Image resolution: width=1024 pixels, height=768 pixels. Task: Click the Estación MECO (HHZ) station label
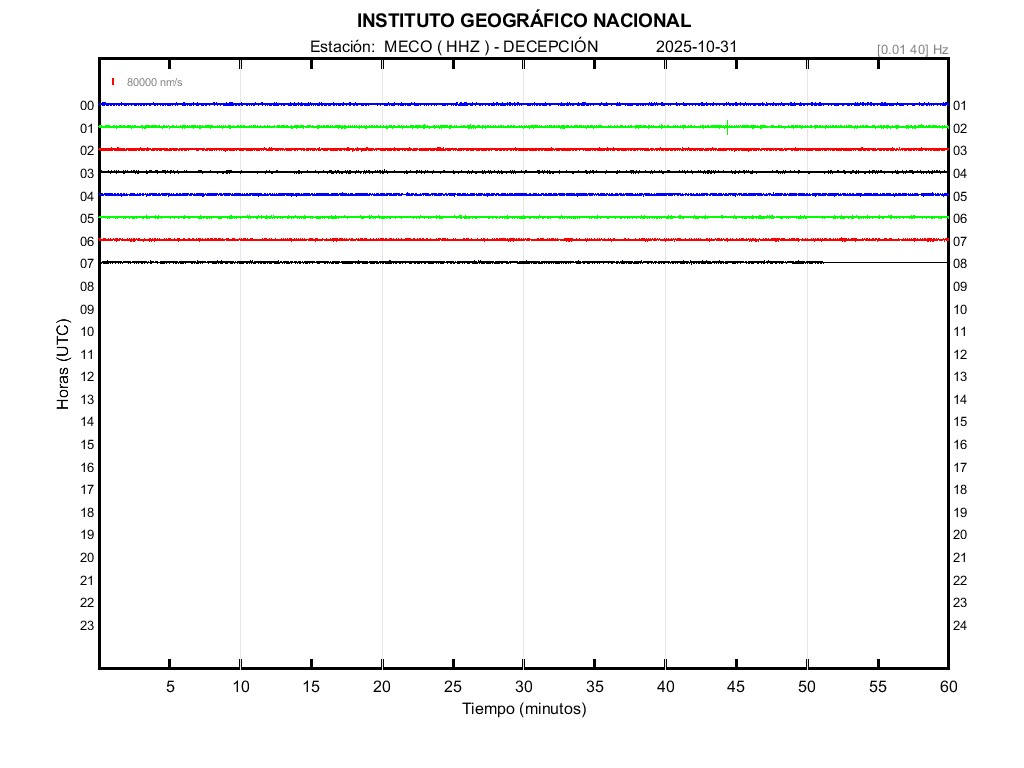pyautogui.click(x=454, y=46)
